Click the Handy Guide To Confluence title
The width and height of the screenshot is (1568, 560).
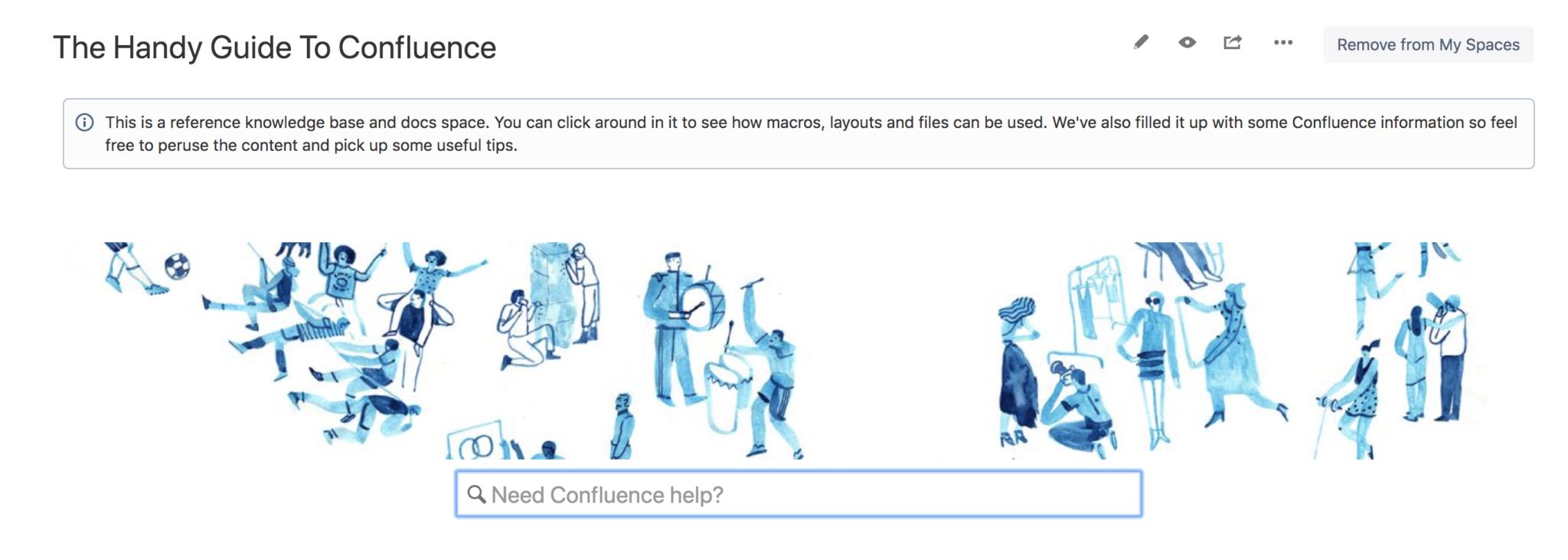pyautogui.click(x=274, y=47)
